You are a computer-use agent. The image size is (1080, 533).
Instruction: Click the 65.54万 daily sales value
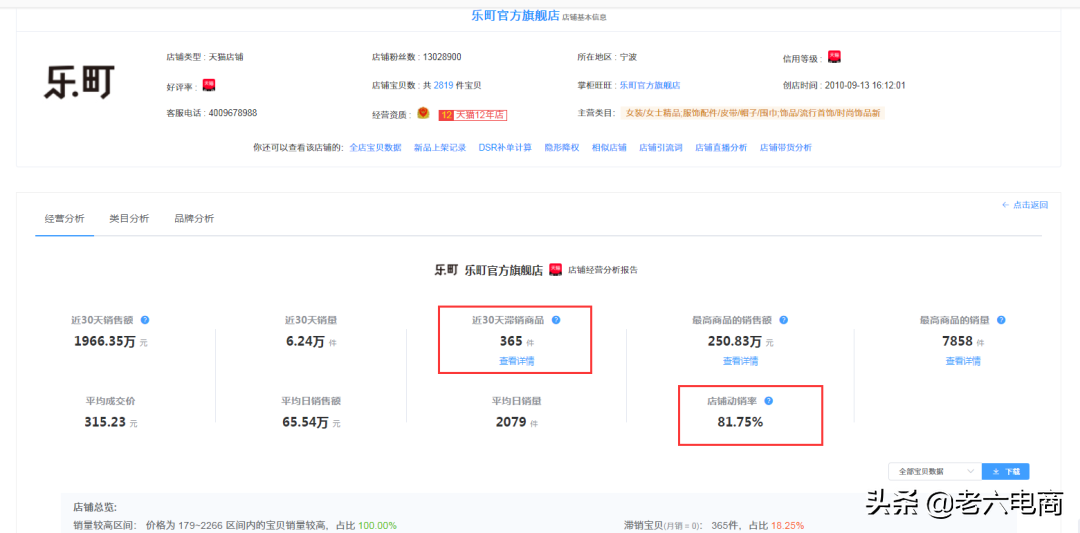(305, 421)
